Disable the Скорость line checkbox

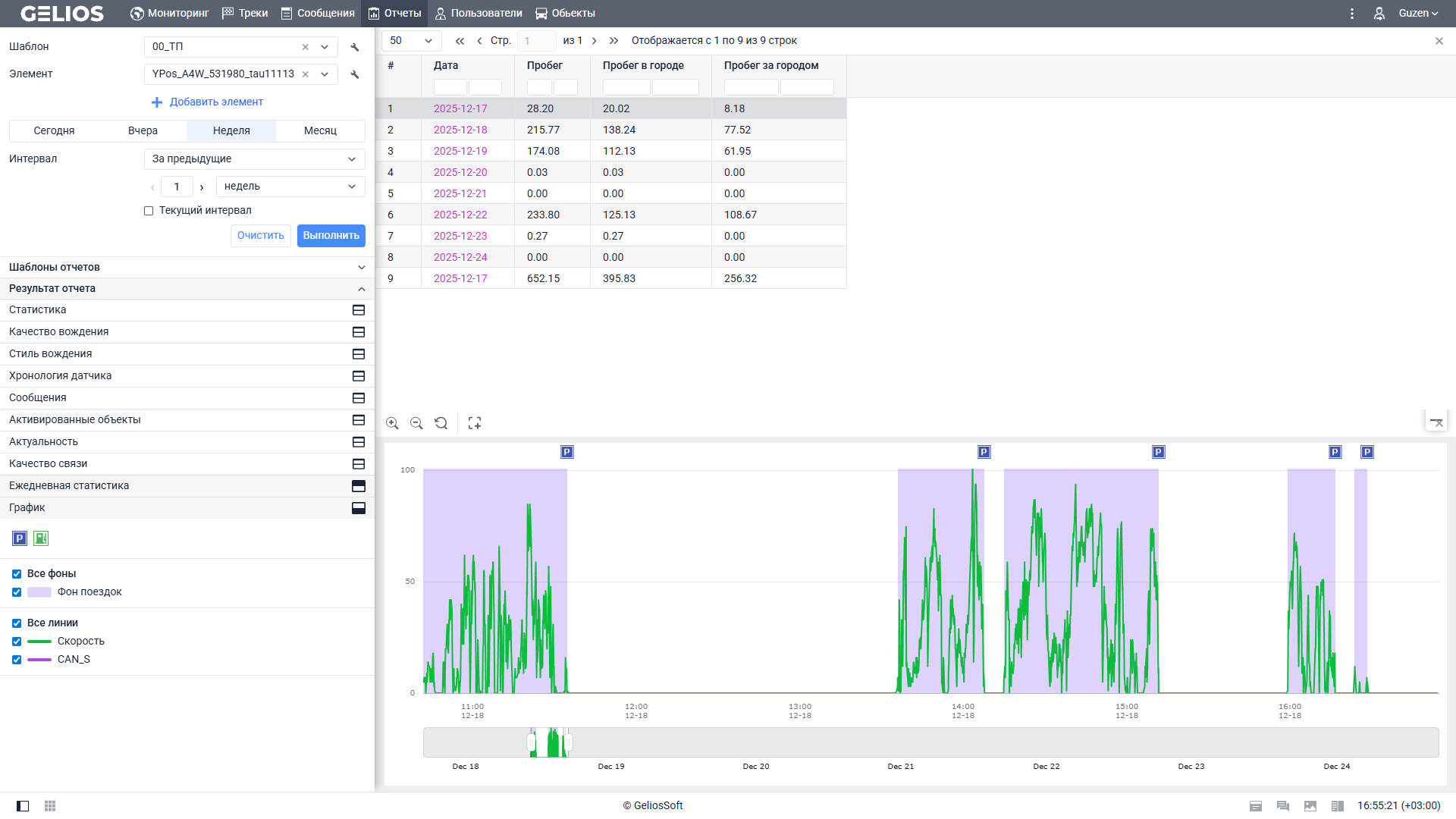[x=17, y=642]
